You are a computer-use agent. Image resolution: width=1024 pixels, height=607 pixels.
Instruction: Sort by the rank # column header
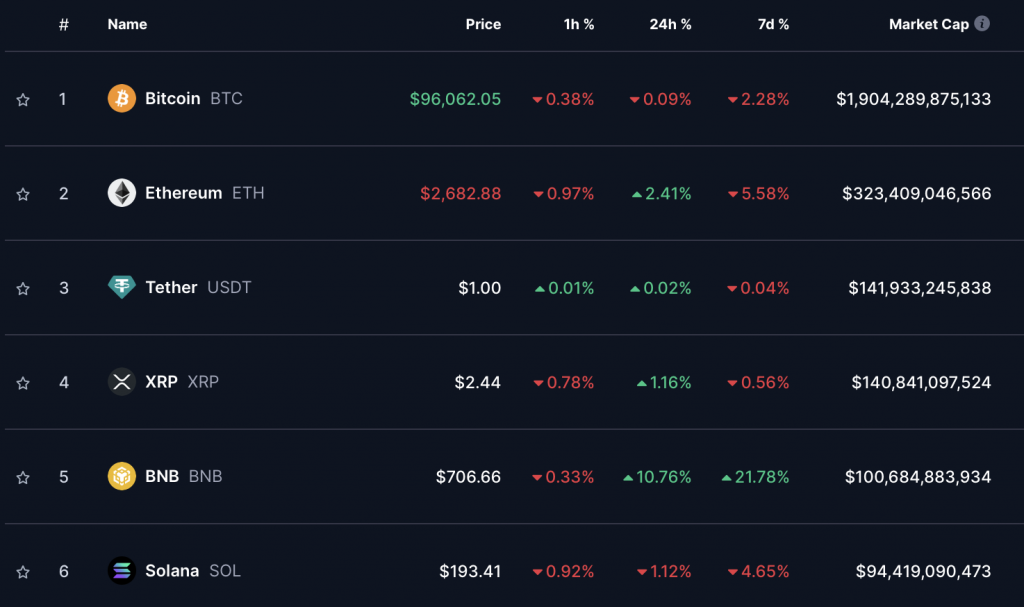point(63,24)
